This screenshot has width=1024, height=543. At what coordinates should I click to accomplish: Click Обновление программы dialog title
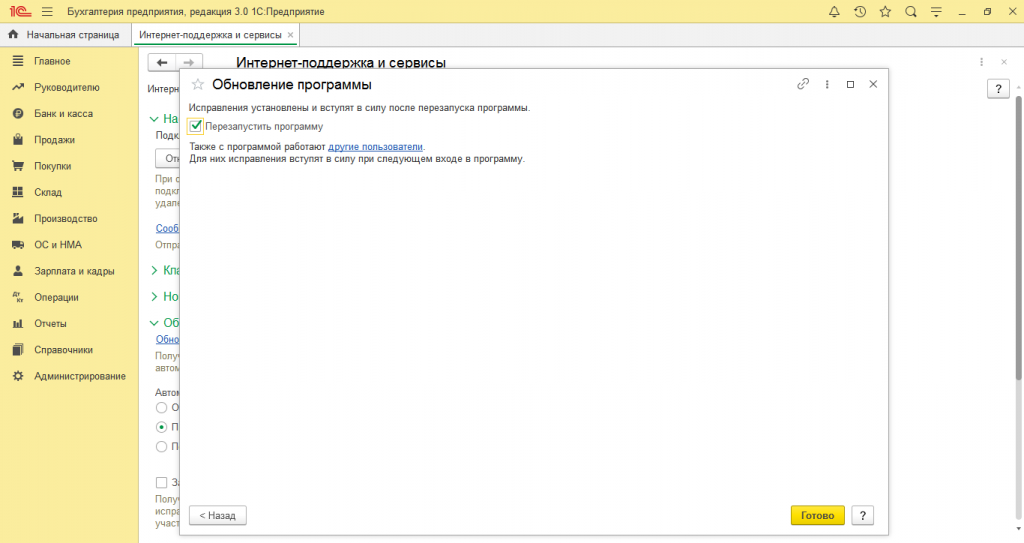point(292,84)
